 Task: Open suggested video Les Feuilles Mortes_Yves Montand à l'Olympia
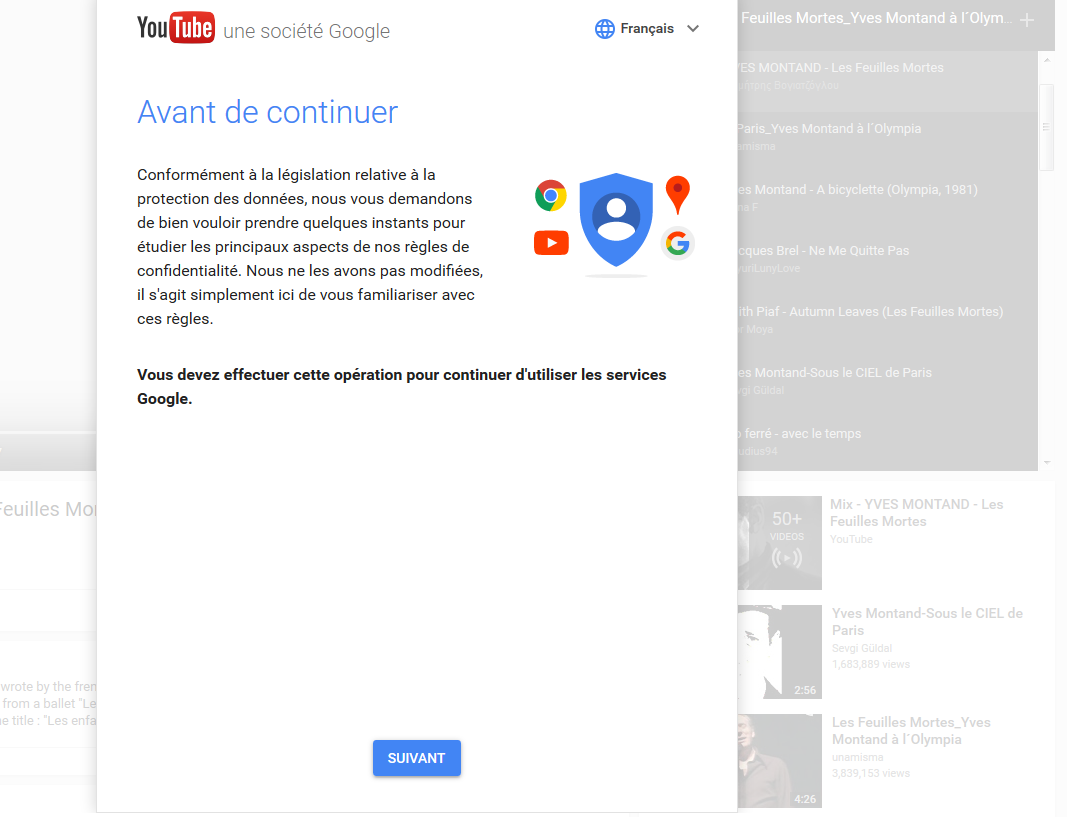click(x=910, y=731)
